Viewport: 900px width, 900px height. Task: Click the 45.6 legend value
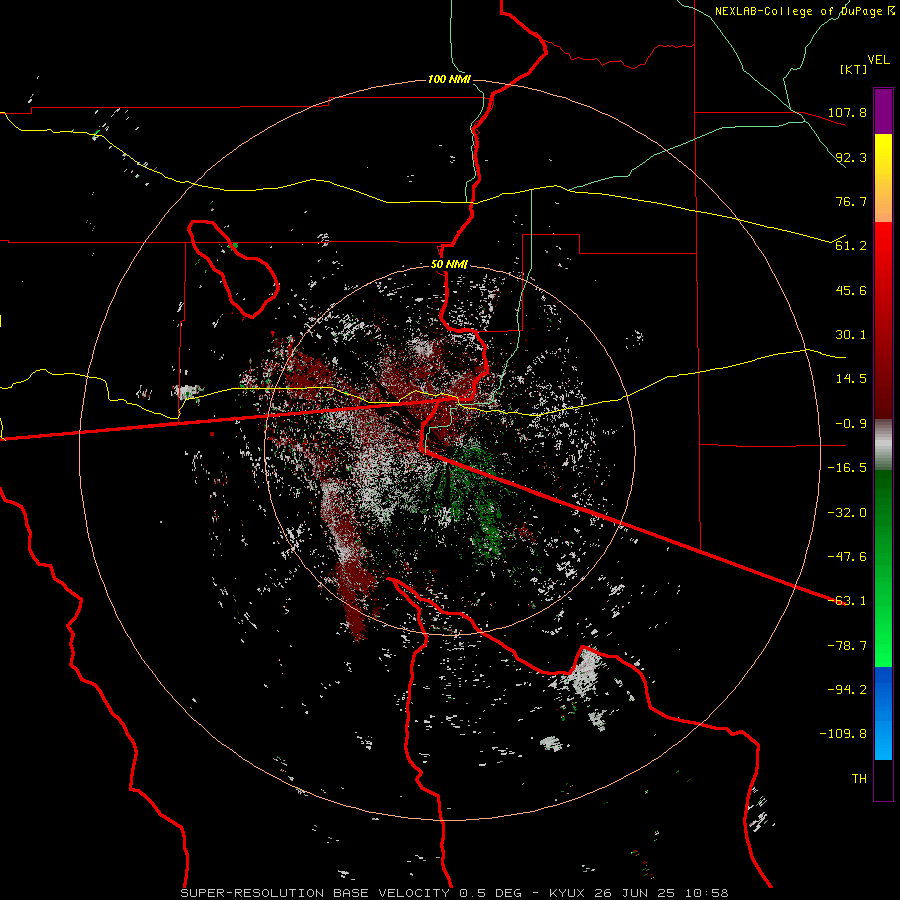click(851, 290)
